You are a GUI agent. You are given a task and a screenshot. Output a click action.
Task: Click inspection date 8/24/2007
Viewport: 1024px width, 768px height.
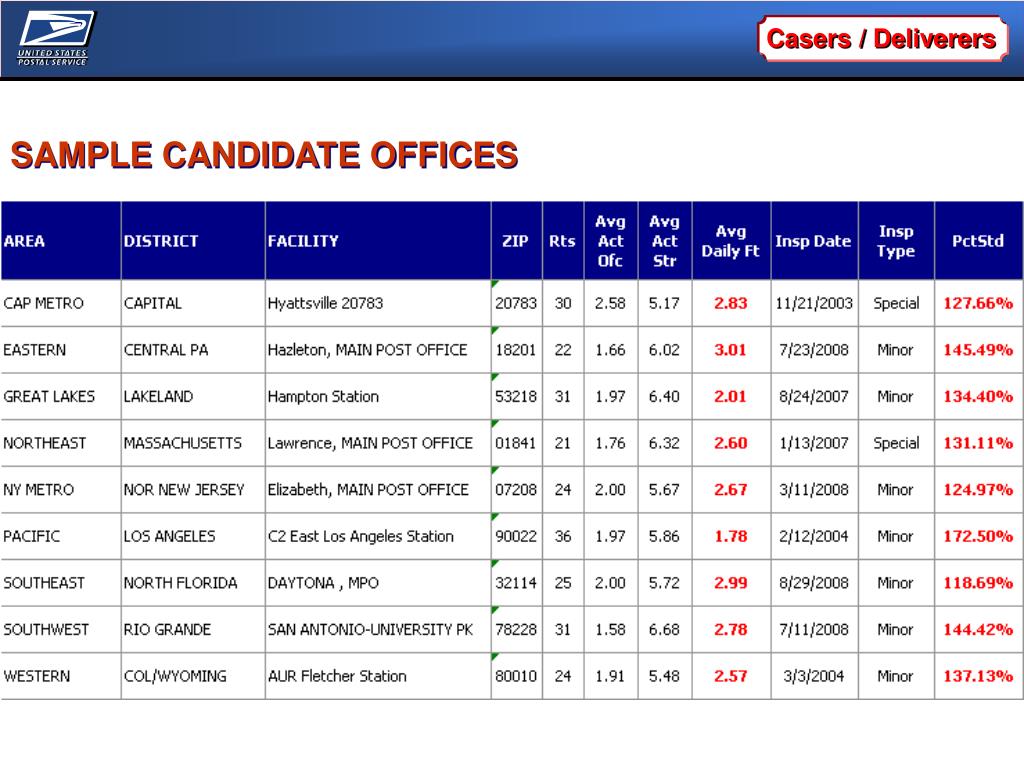pyautogui.click(x=814, y=396)
